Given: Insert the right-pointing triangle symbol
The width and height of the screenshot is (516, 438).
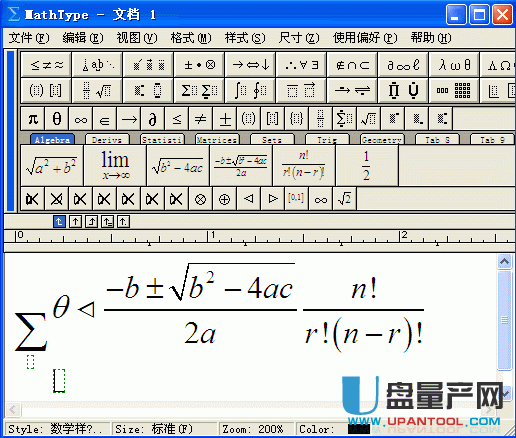Looking at the screenshot, I should pos(272,199).
